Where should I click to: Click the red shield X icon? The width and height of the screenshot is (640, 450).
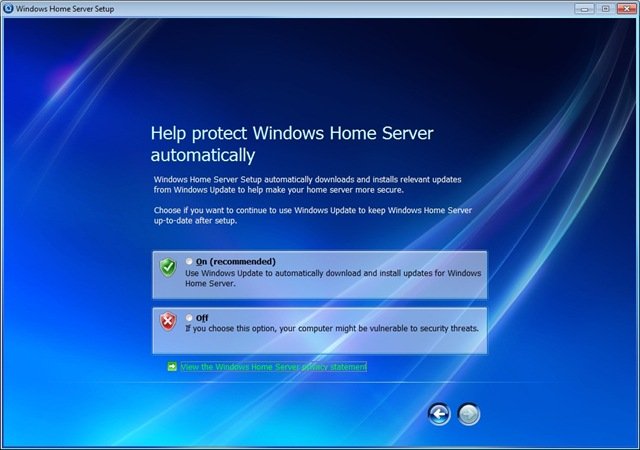point(168,321)
